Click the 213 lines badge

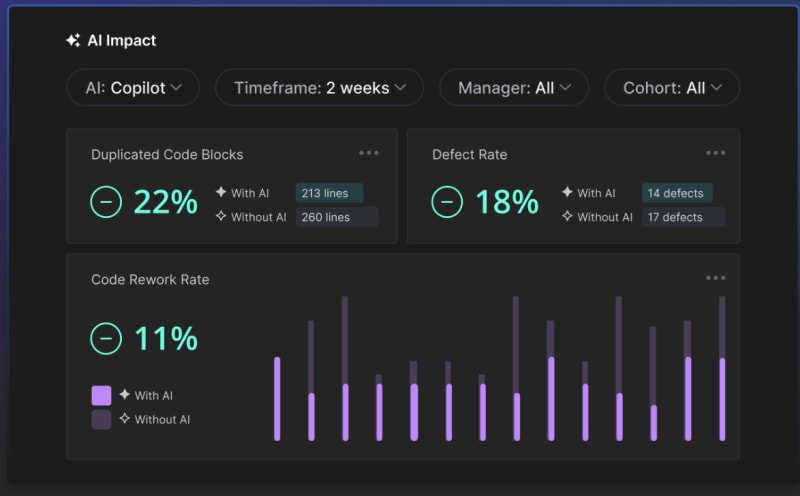click(x=329, y=193)
